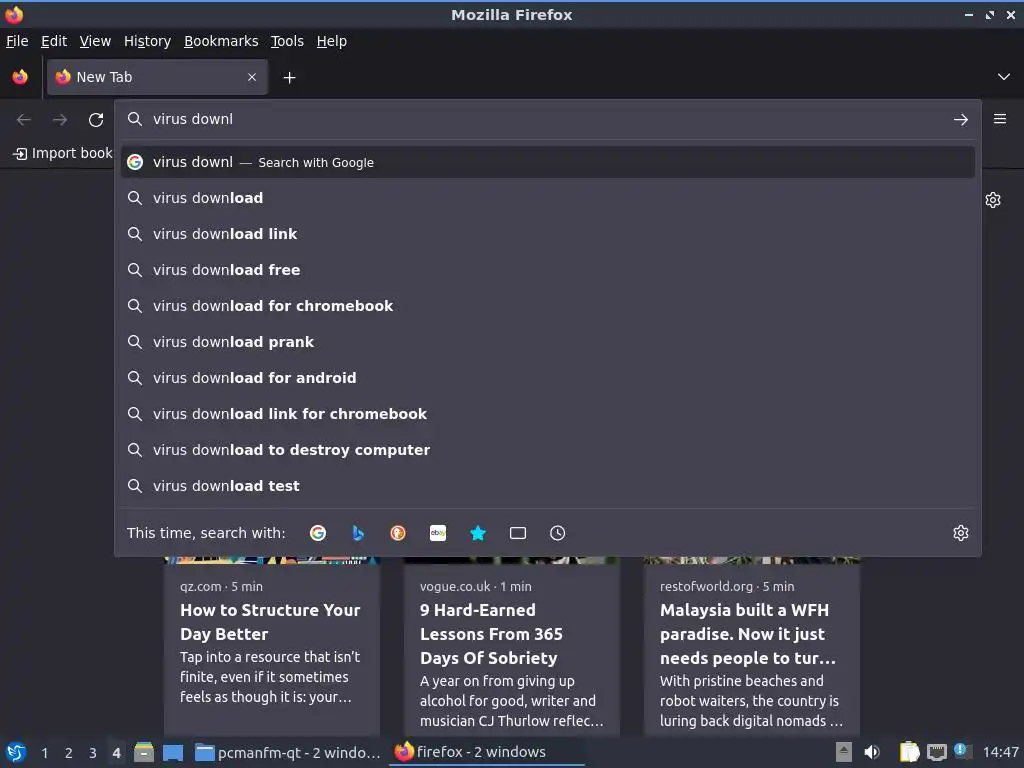1024x768 pixels.
Task: Open the network monitor tray icon
Action: click(937, 752)
